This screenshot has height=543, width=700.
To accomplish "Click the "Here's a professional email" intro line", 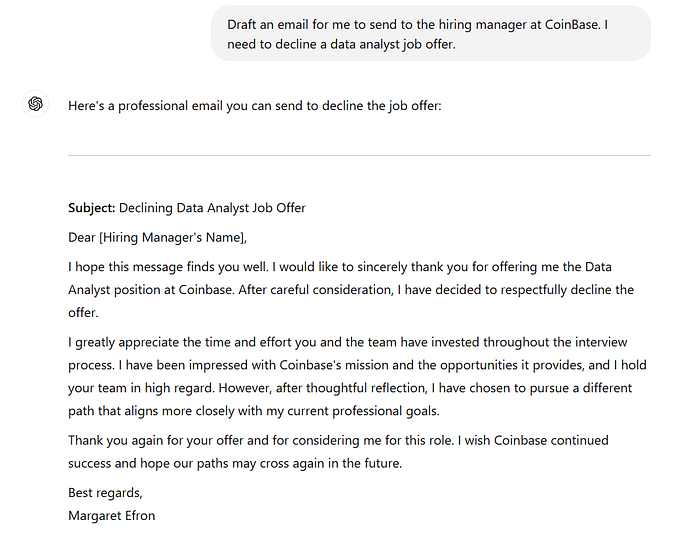I will coord(254,105).
